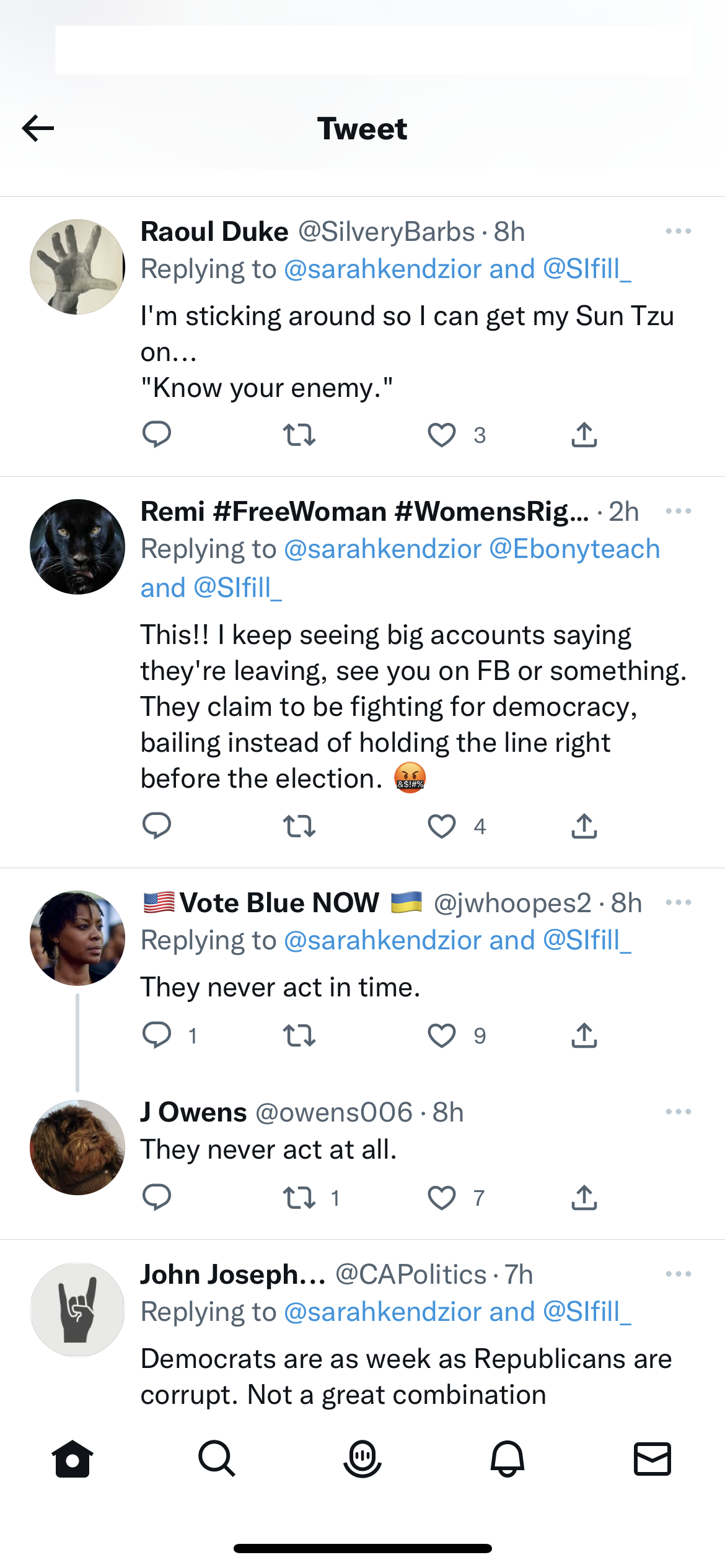
Task: Go back using the arrow icon
Action: [38, 128]
